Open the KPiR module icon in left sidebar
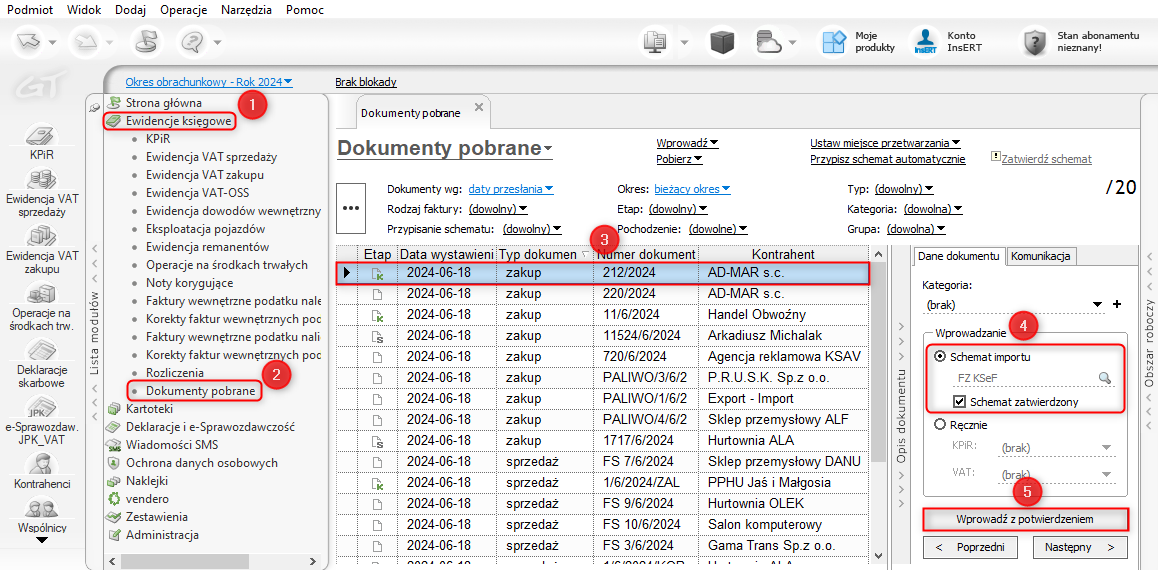Image resolution: width=1158 pixels, height=570 pixels. coord(40,137)
